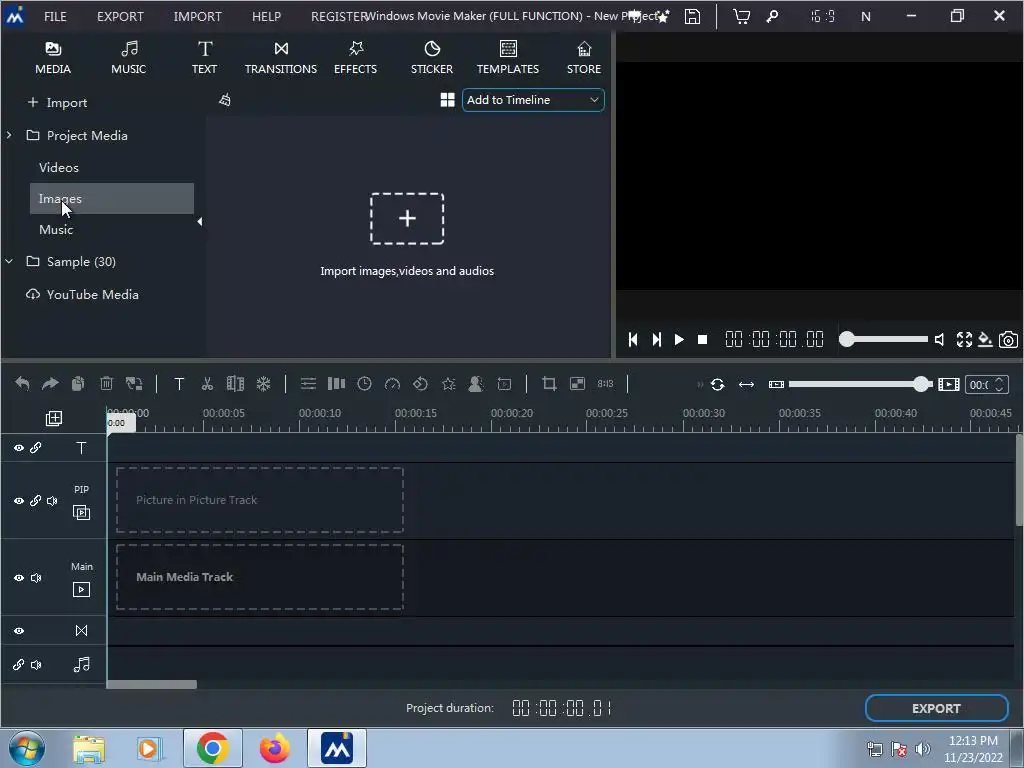This screenshot has height=768, width=1024.
Task: Select the Images category
Action: click(112, 199)
